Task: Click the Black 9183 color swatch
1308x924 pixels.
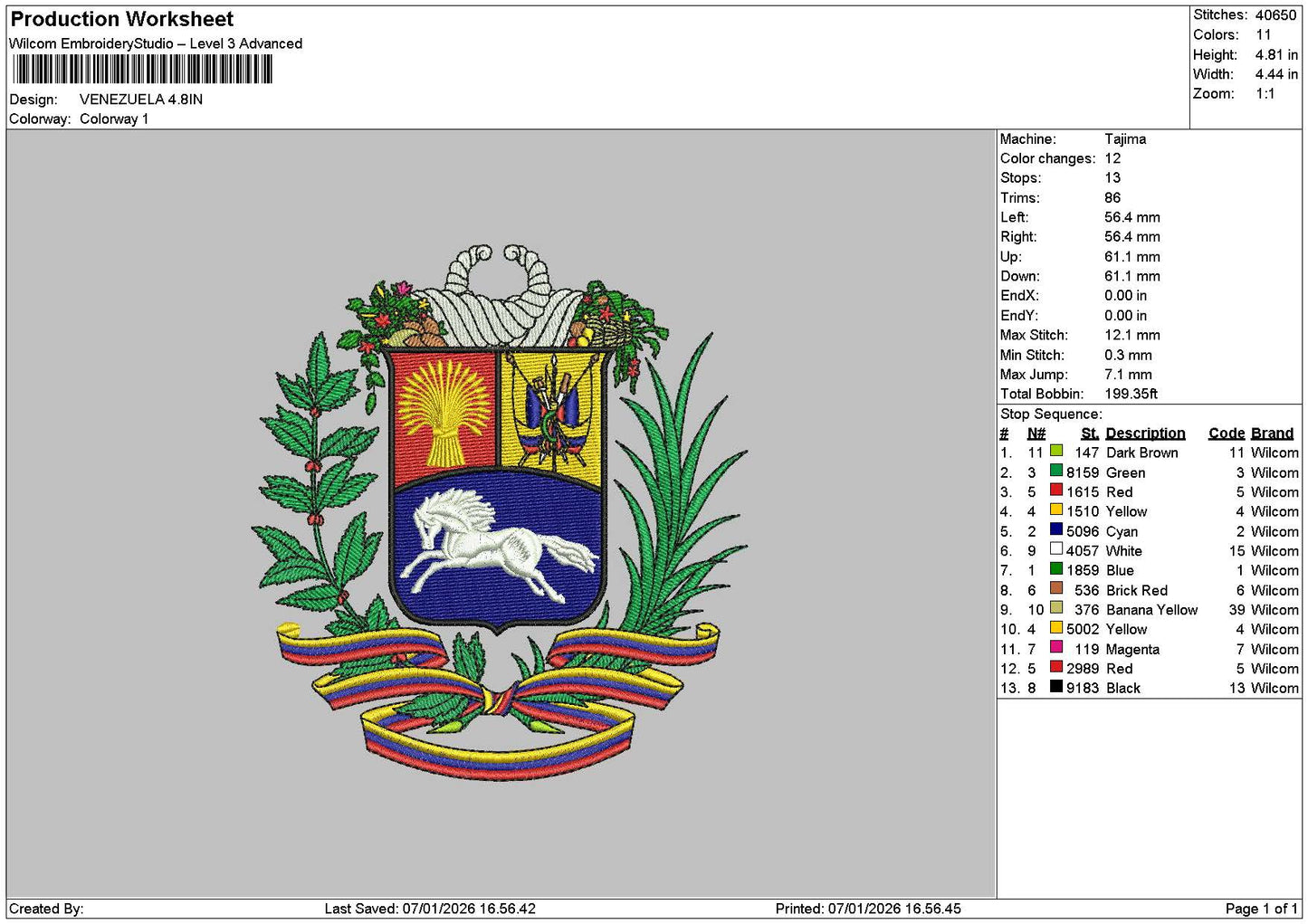Action: [1056, 686]
